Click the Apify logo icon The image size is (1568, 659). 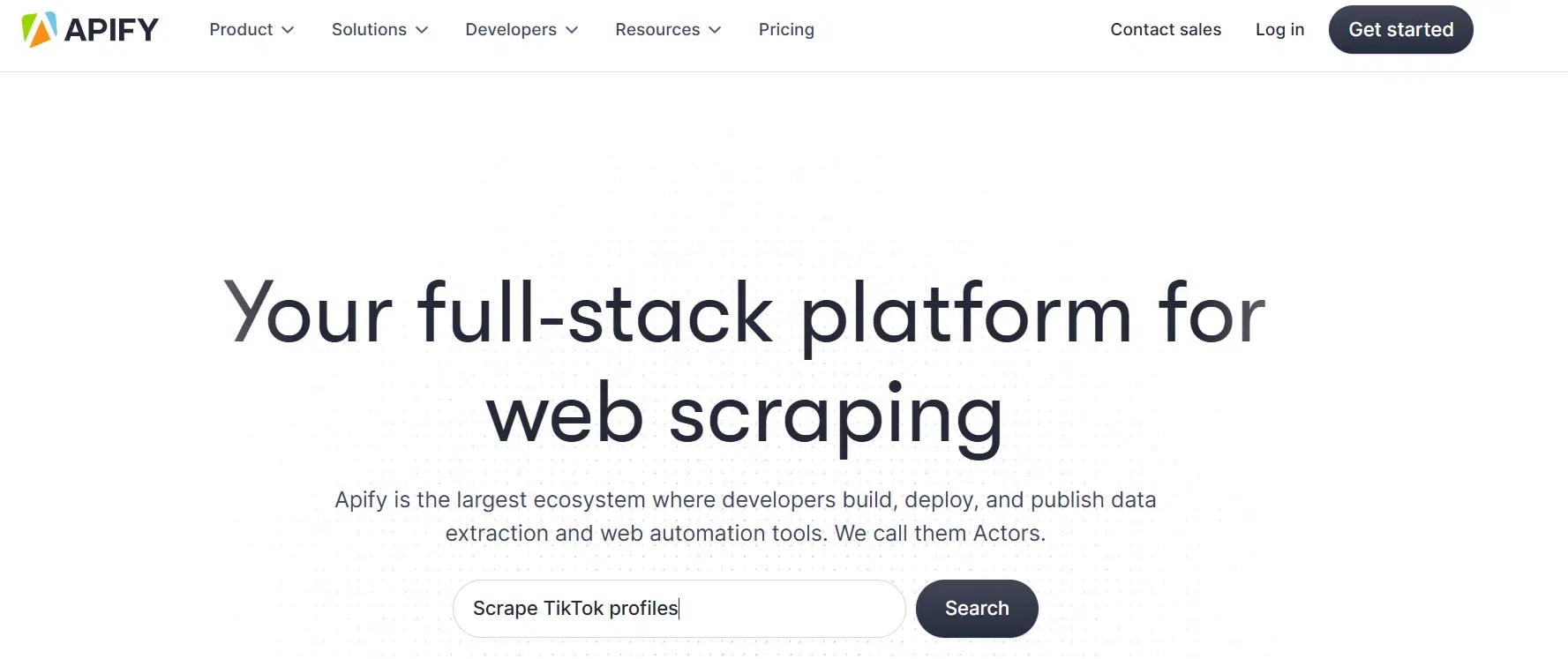pyautogui.click(x=39, y=29)
